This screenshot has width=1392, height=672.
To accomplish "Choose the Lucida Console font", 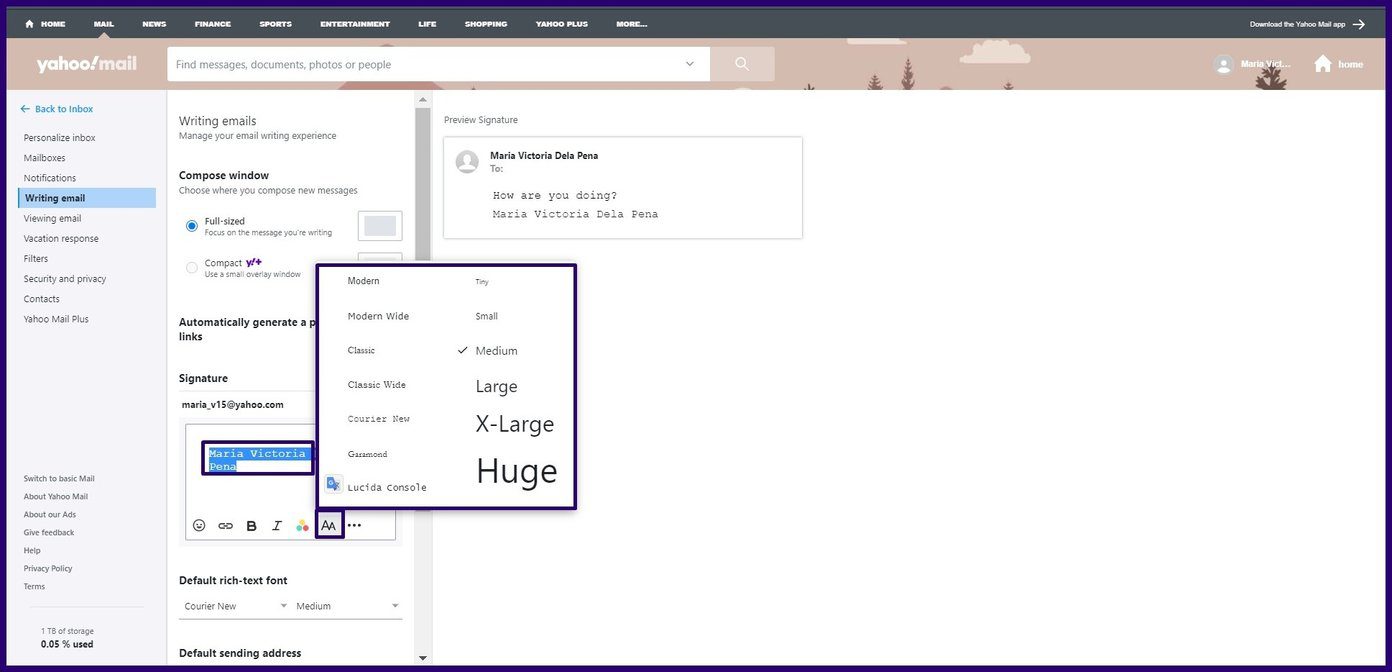I will (x=387, y=488).
